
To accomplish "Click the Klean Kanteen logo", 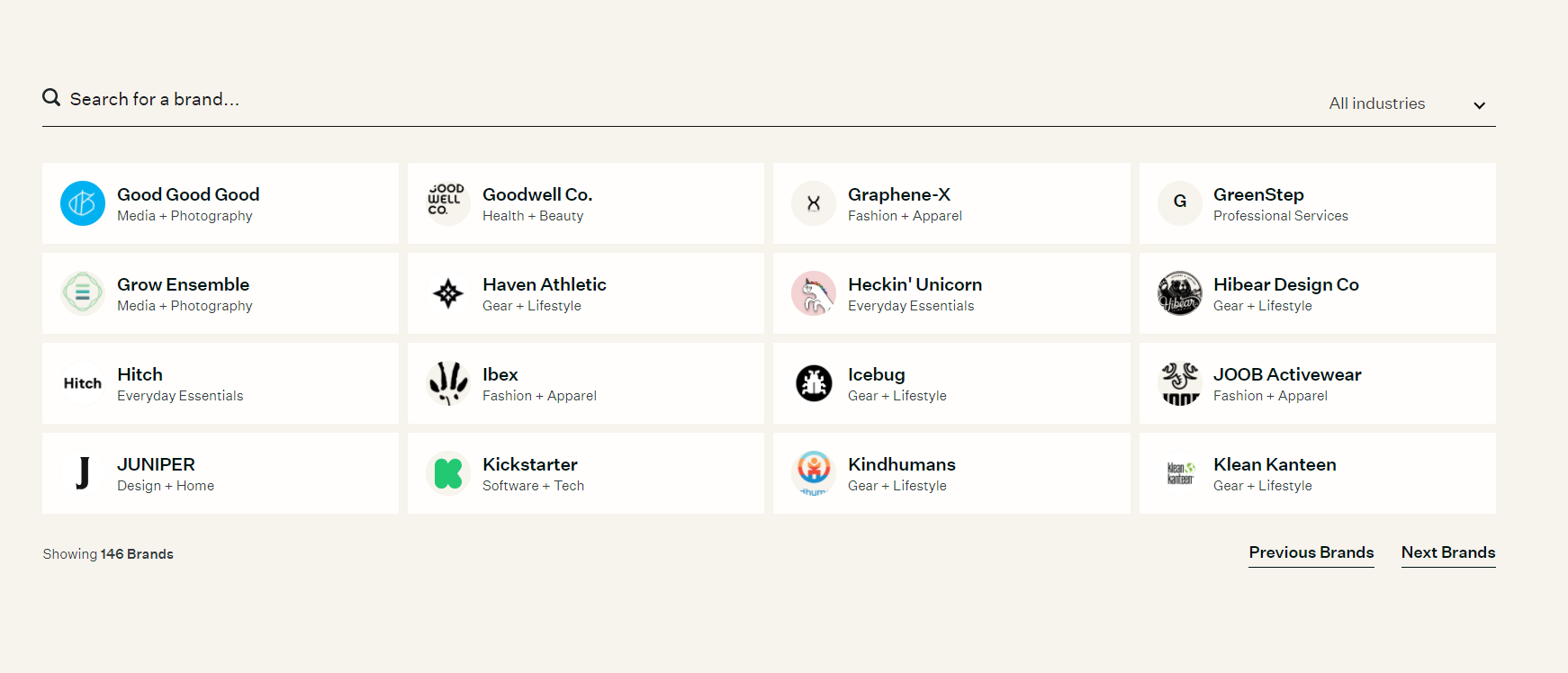I will (x=1180, y=473).
